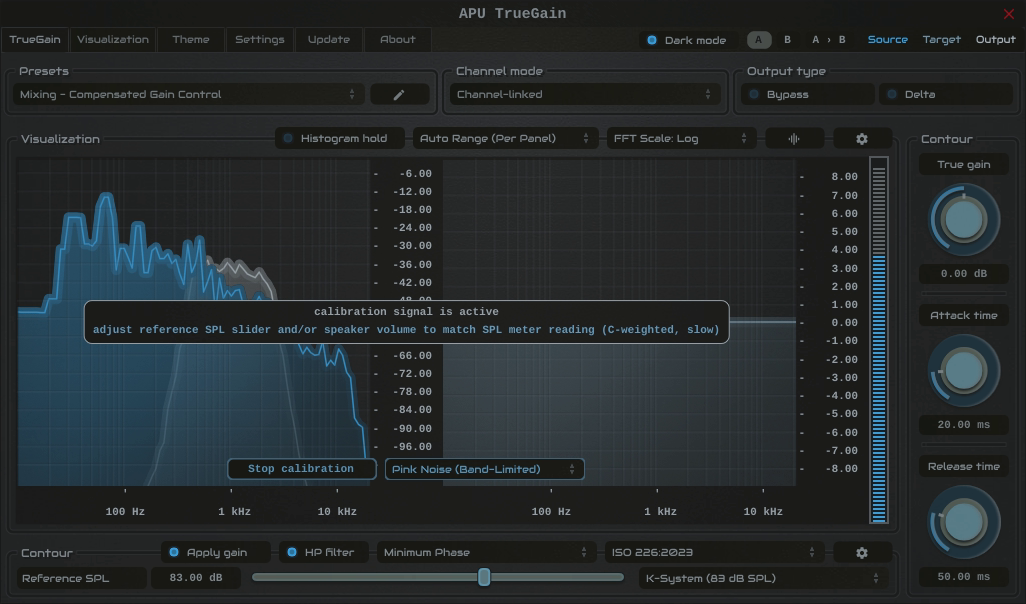Screen dimensions: 1026x604
Task: Click the vertical level meter bar
Action: click(x=879, y=340)
